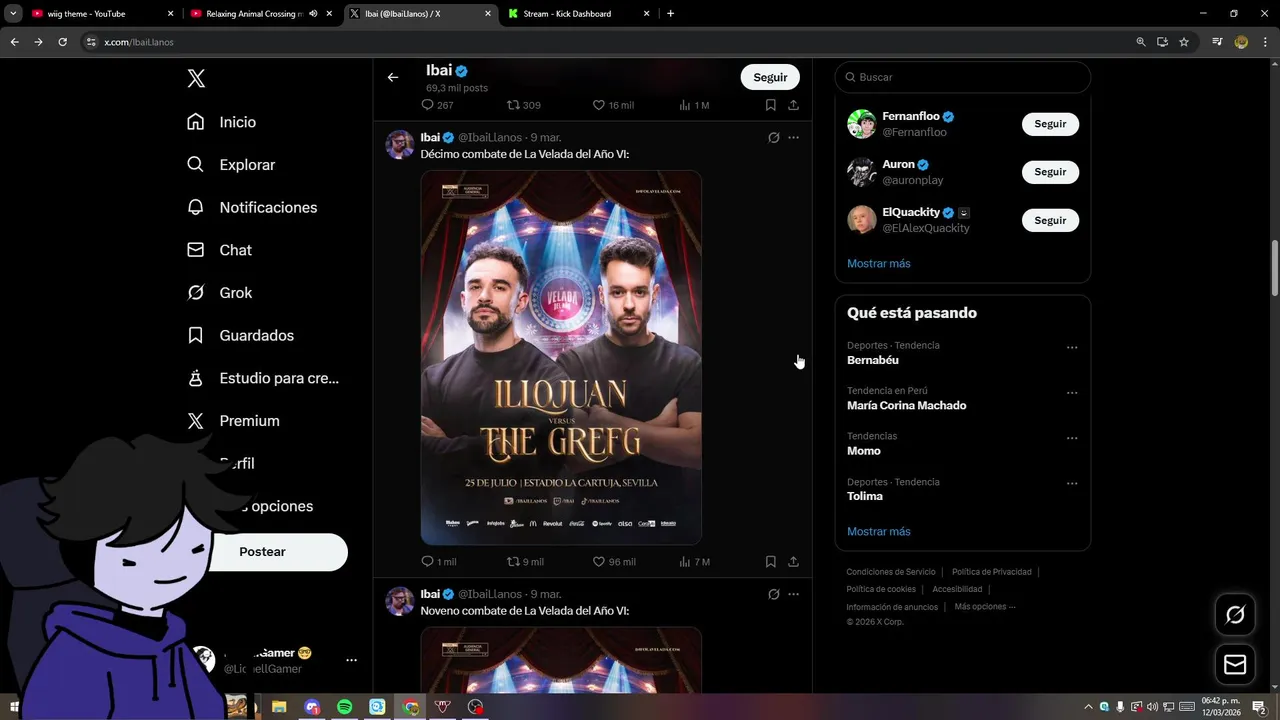
Task: Open Condiciones de Servicio footer link
Action: pyautogui.click(x=891, y=572)
